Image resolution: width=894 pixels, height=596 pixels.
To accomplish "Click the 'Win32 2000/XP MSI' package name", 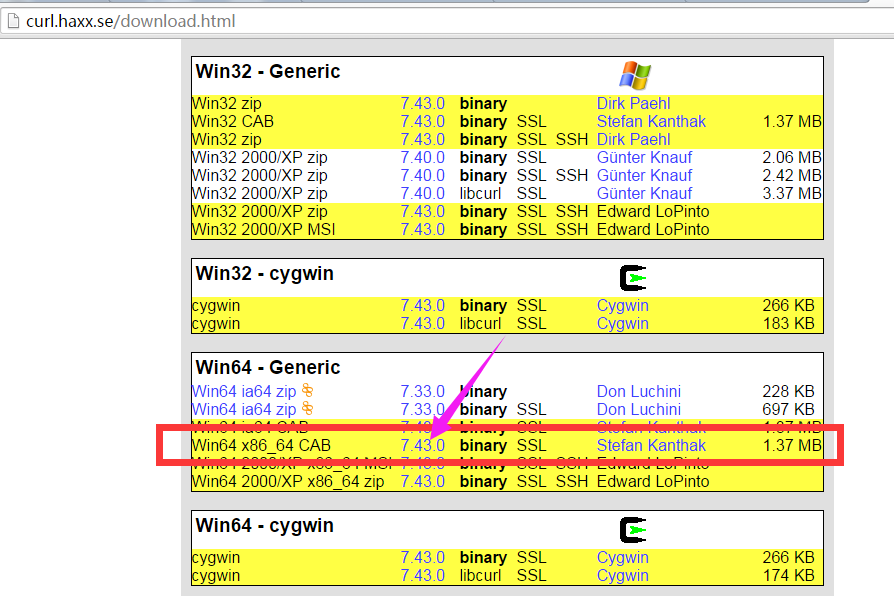I will point(263,229).
